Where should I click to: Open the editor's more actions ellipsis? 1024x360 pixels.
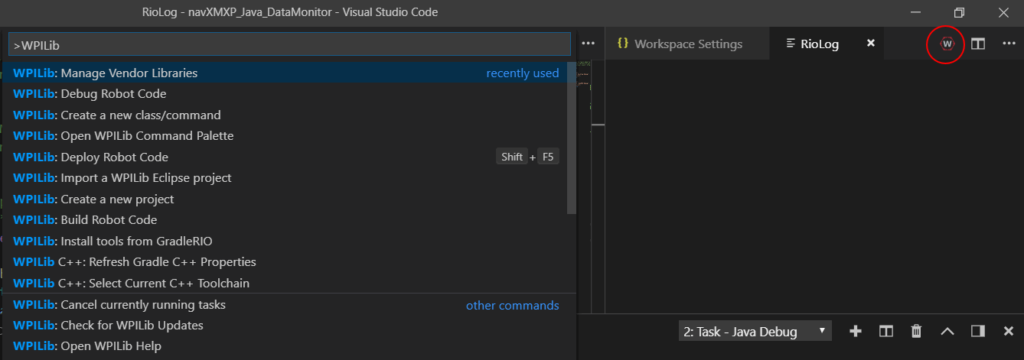(1008, 44)
